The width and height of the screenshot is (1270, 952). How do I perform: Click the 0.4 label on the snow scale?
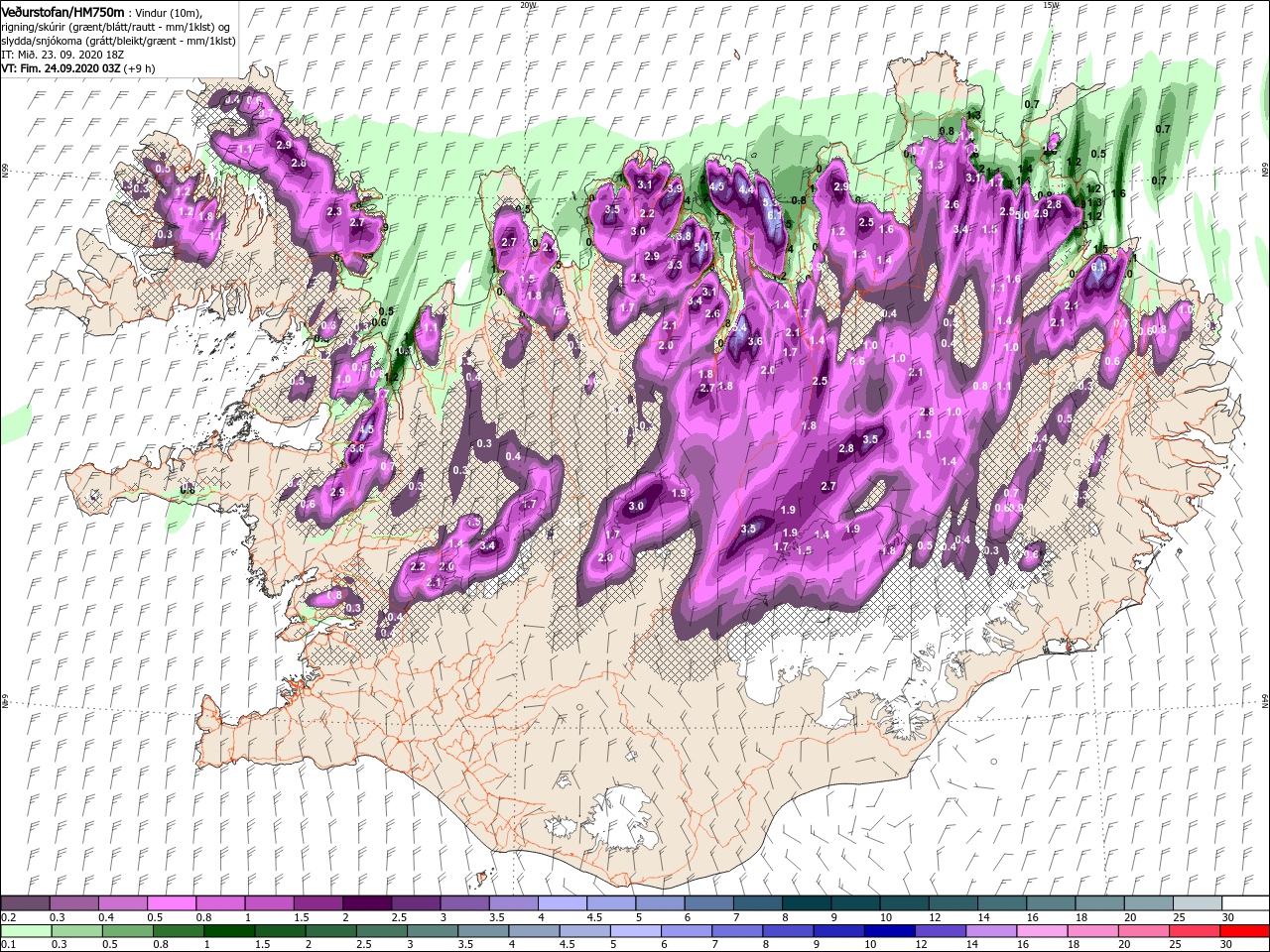(106, 917)
